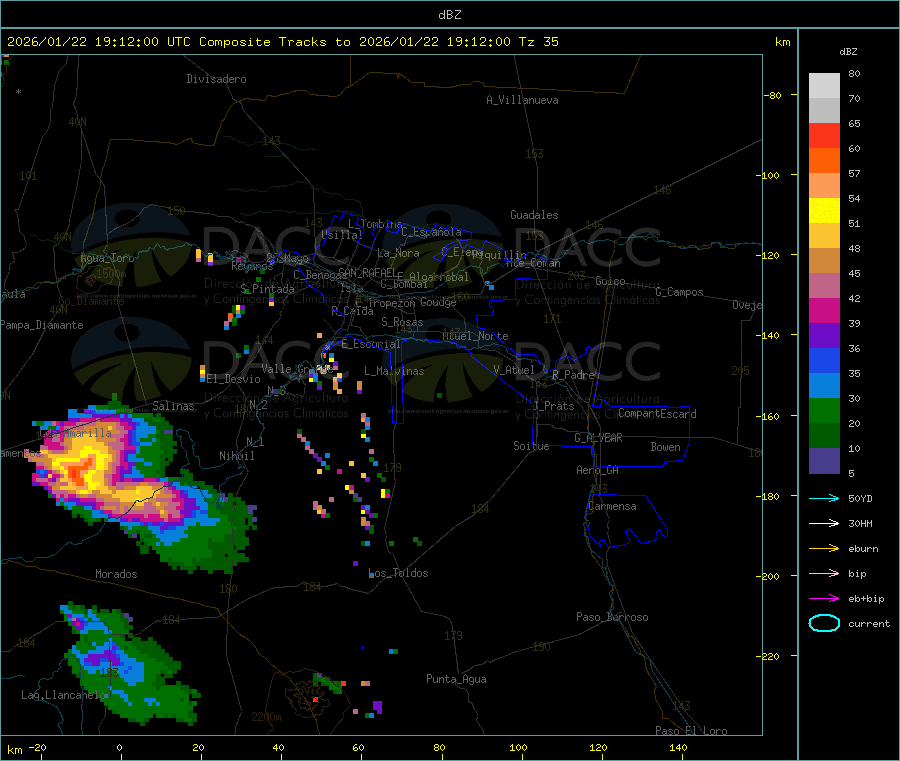This screenshot has width=900, height=761.
Task: Click the R_Padre map label
Action: point(573,375)
